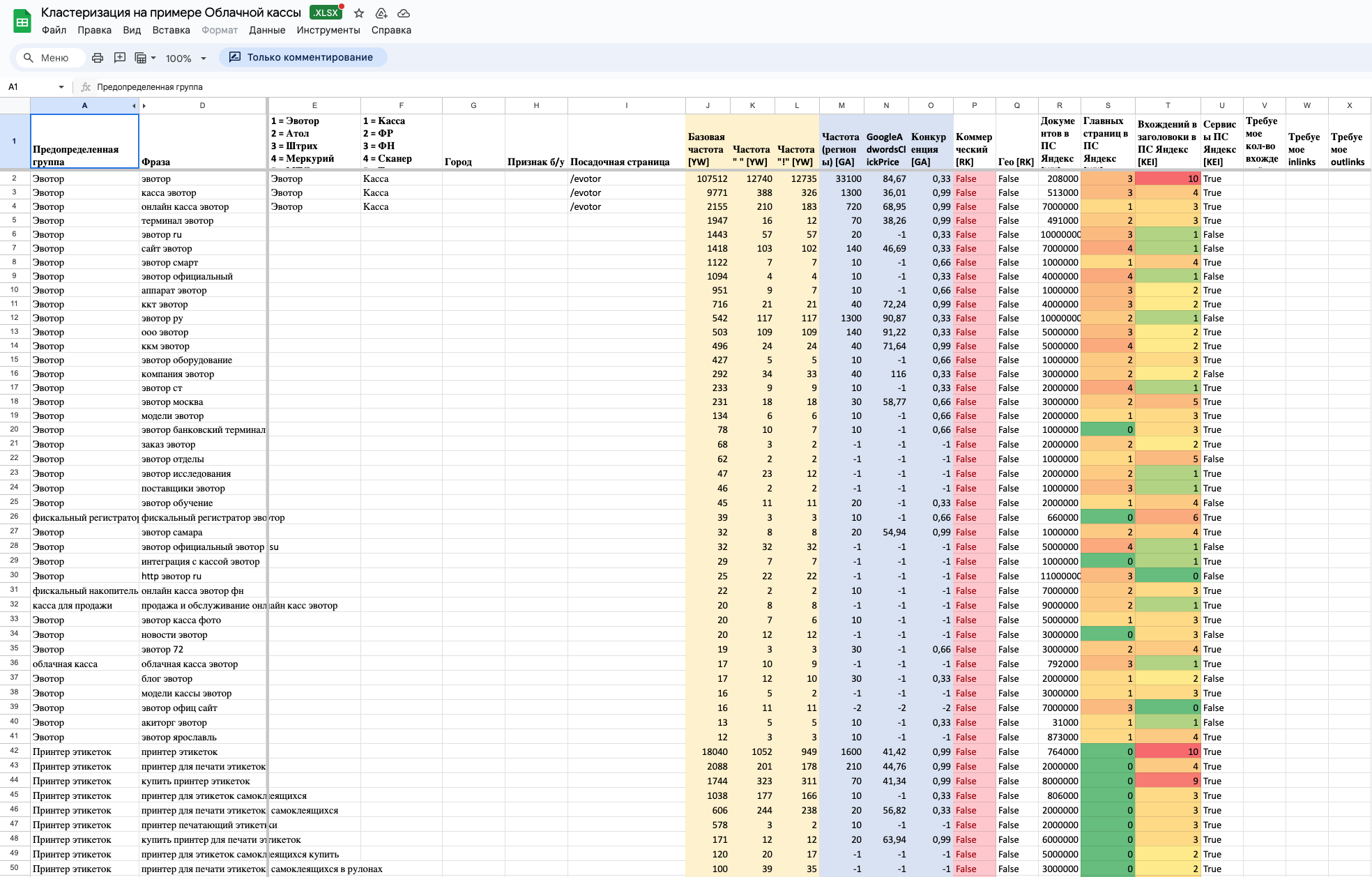This screenshot has height=877, width=1372.
Task: Select the header cell Признак б/у
Action: (536, 142)
